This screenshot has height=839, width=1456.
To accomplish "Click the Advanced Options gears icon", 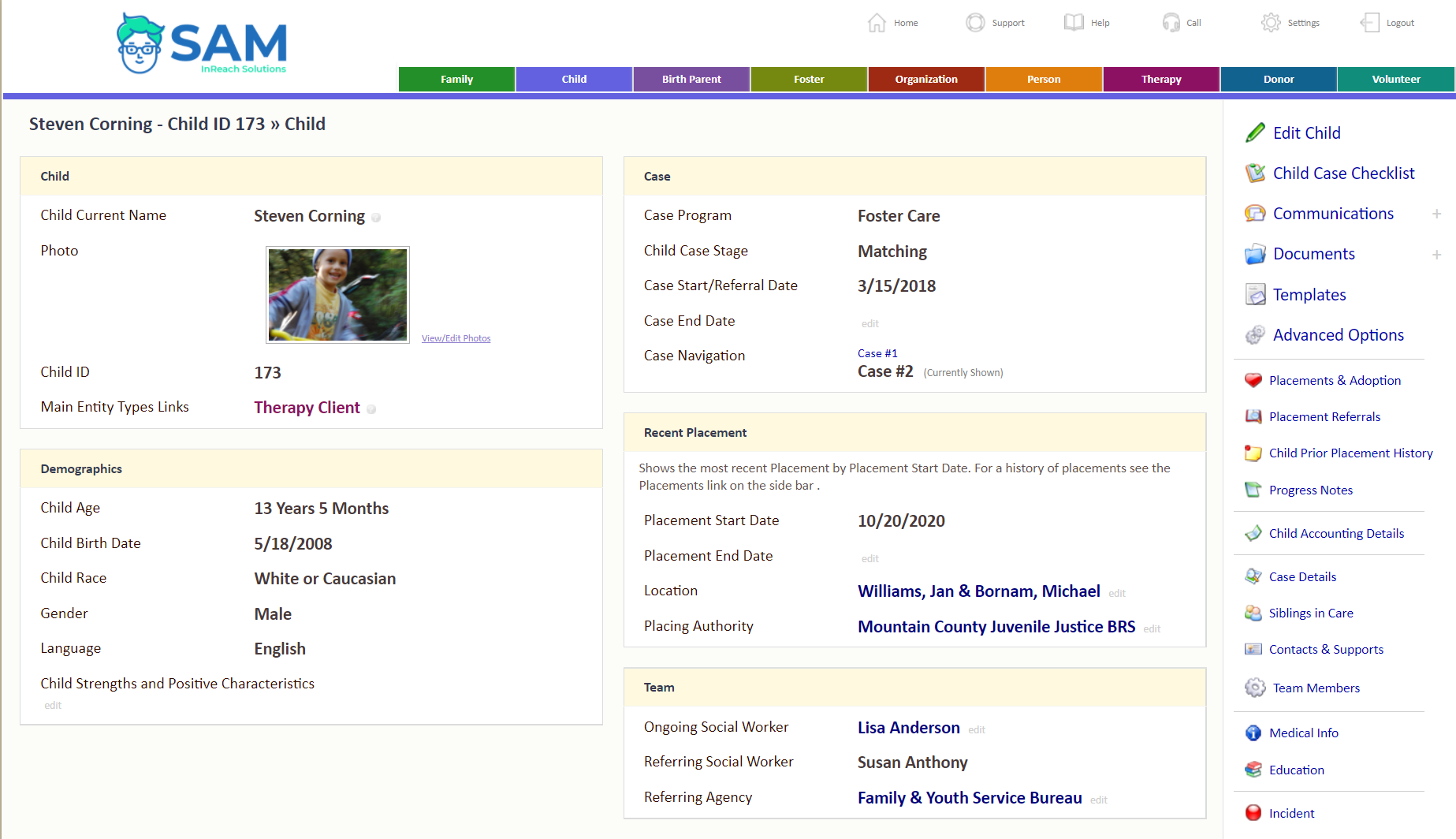I will (x=1255, y=335).
